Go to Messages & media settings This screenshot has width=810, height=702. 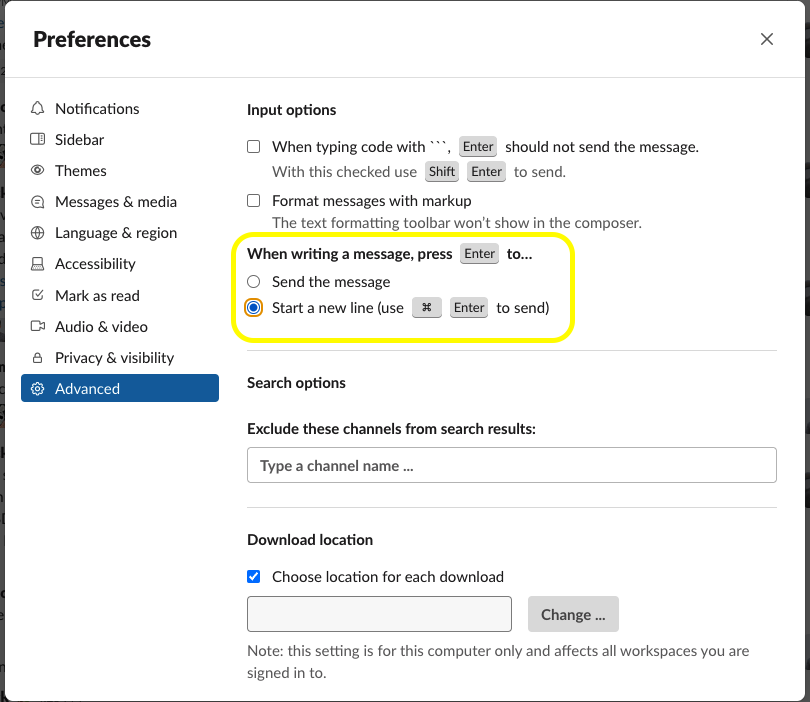pyautogui.click(x=120, y=202)
